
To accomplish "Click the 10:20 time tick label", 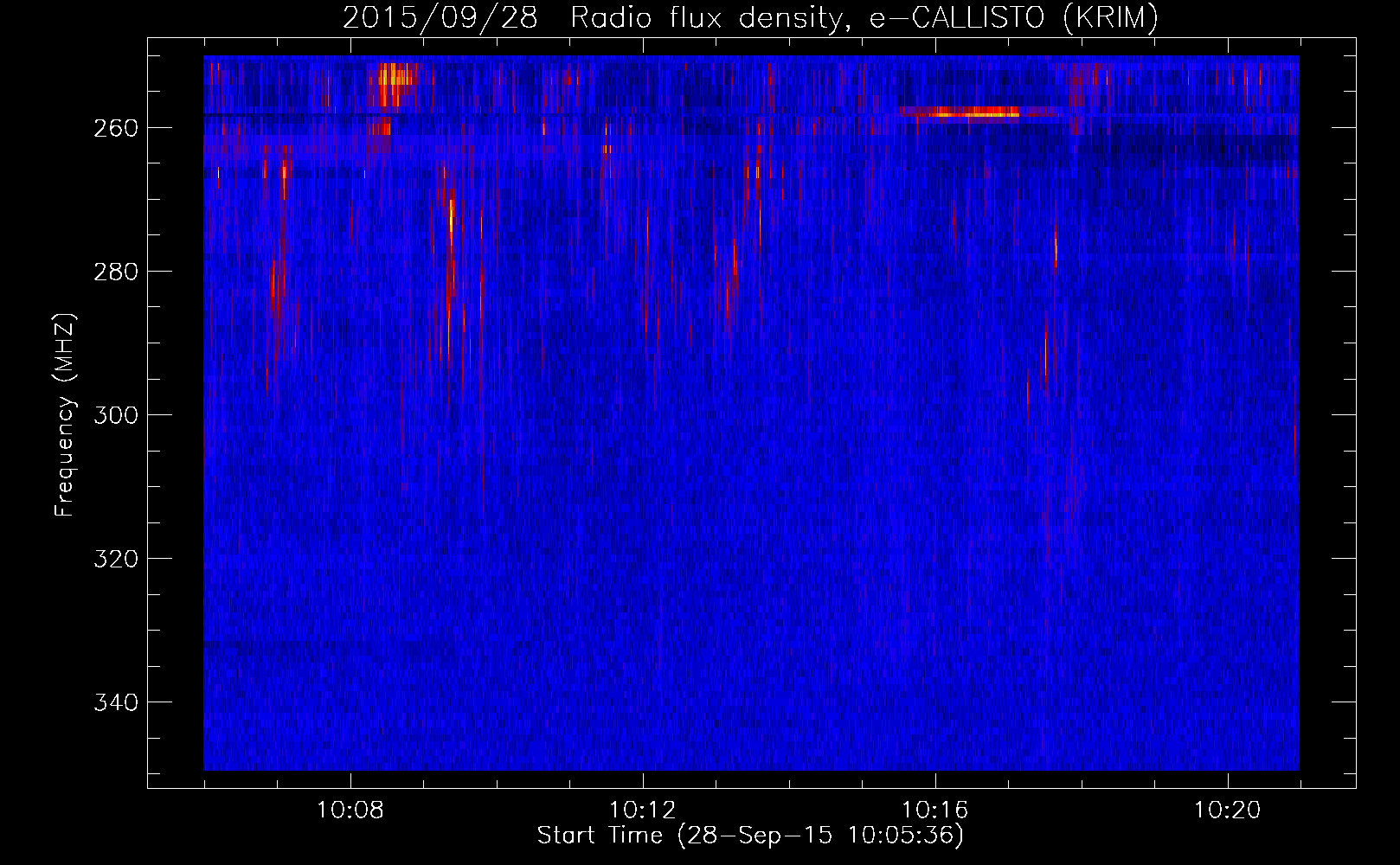I will (1228, 811).
